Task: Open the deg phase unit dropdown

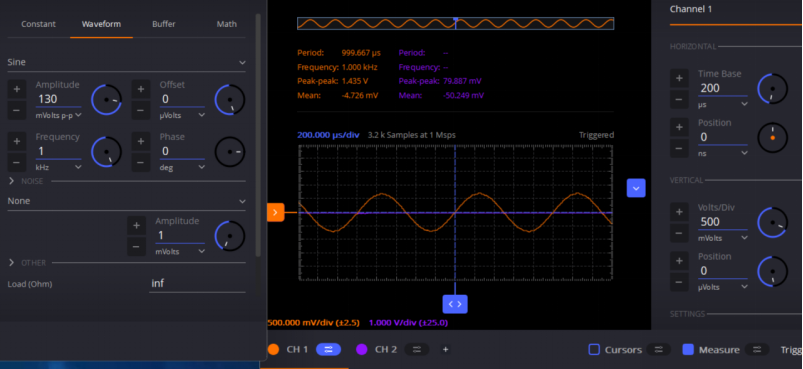Action: click(182, 167)
